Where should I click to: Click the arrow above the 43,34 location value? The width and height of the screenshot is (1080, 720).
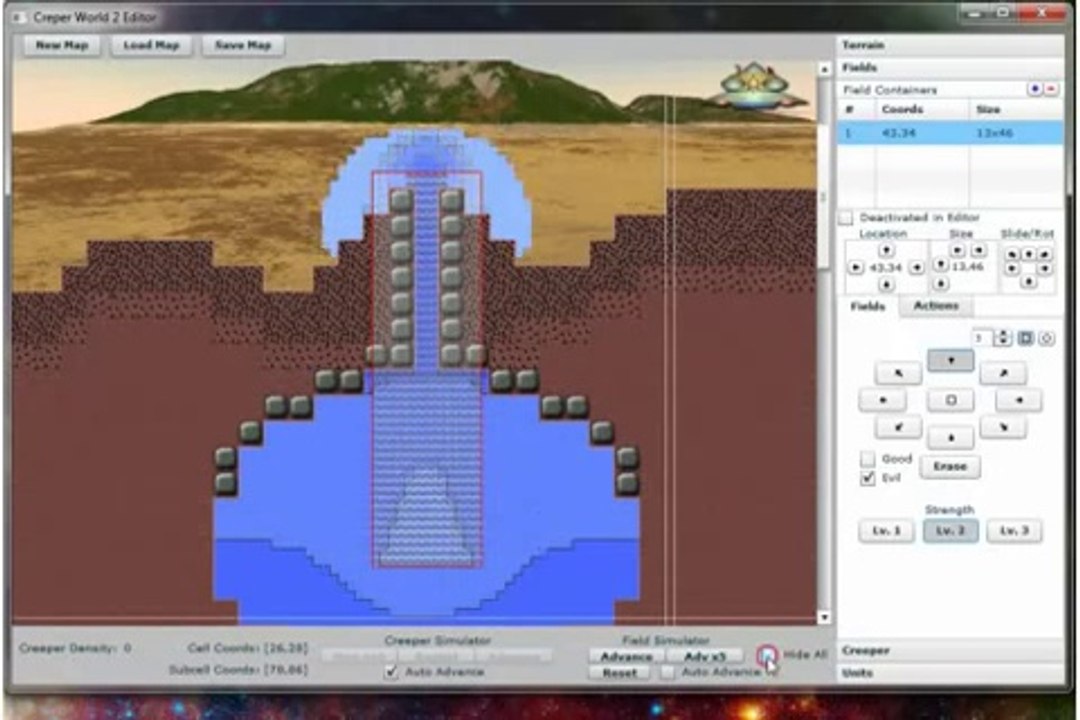[886, 250]
